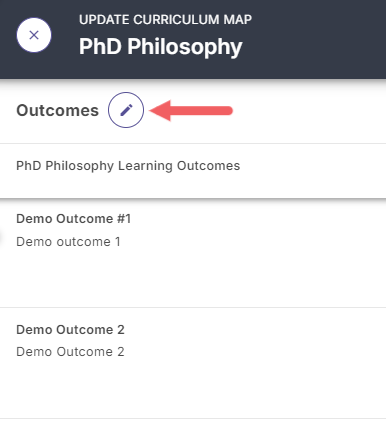The width and height of the screenshot is (386, 427).
Task: Click the '#1' in Demo Outcome #1 heading
Action: point(124,219)
